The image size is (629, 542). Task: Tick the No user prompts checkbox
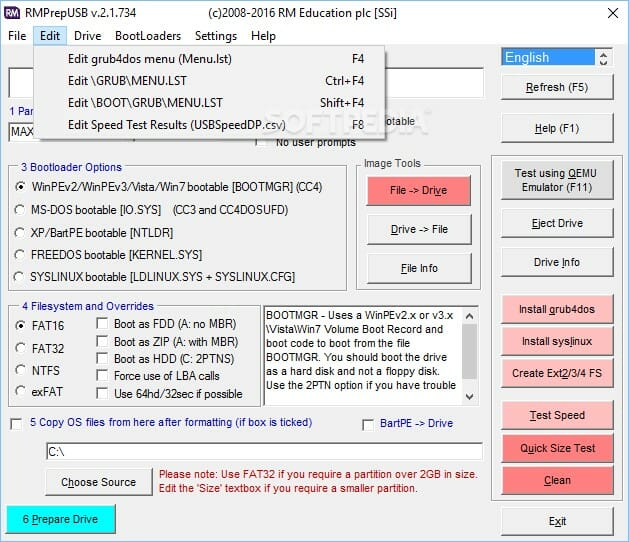pos(261,143)
